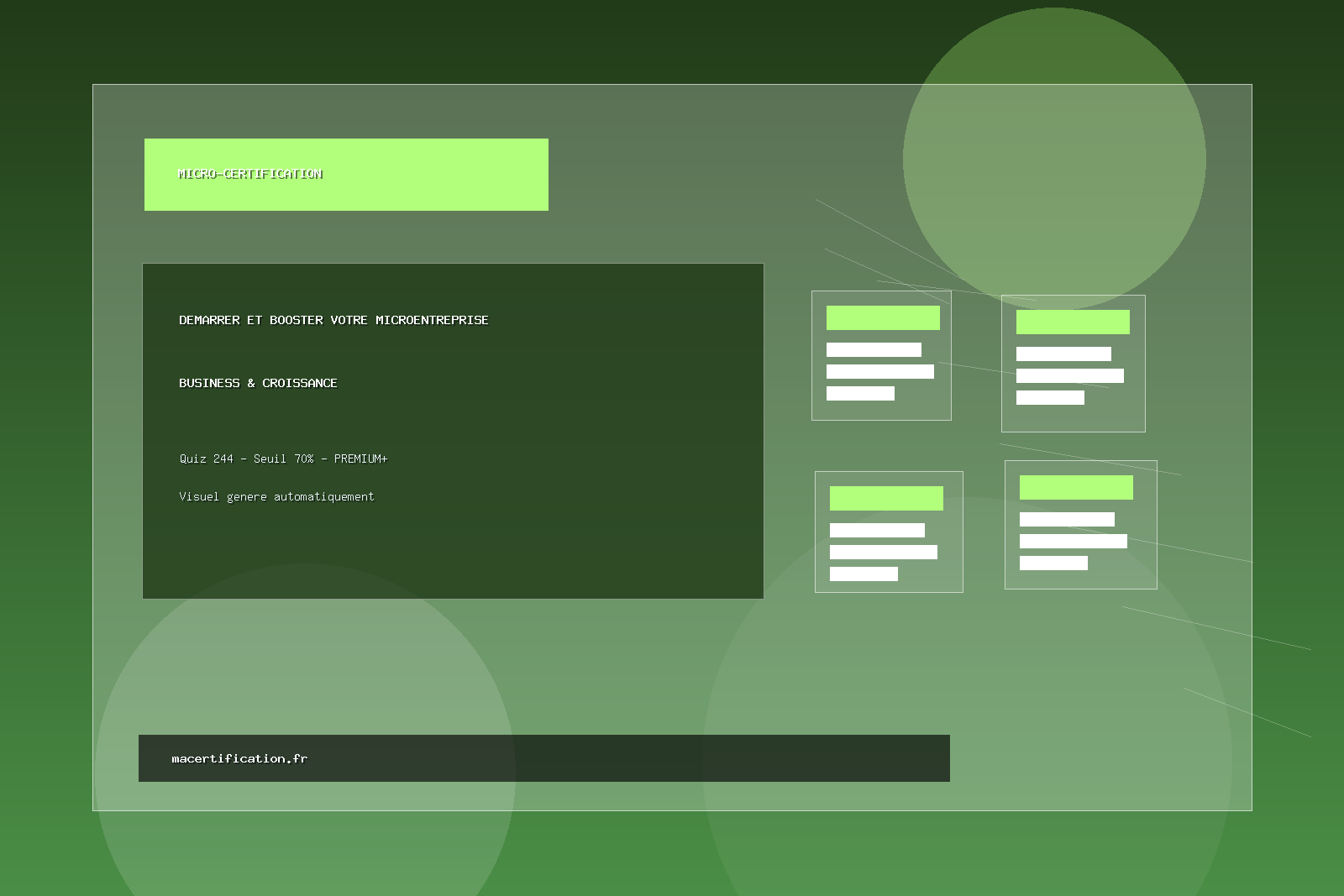Viewport: 1344px width, 896px height.
Task: Select the DEMARRER ET BOOSTER VOTRE MICROENTREPRISE title
Action: tap(333, 320)
